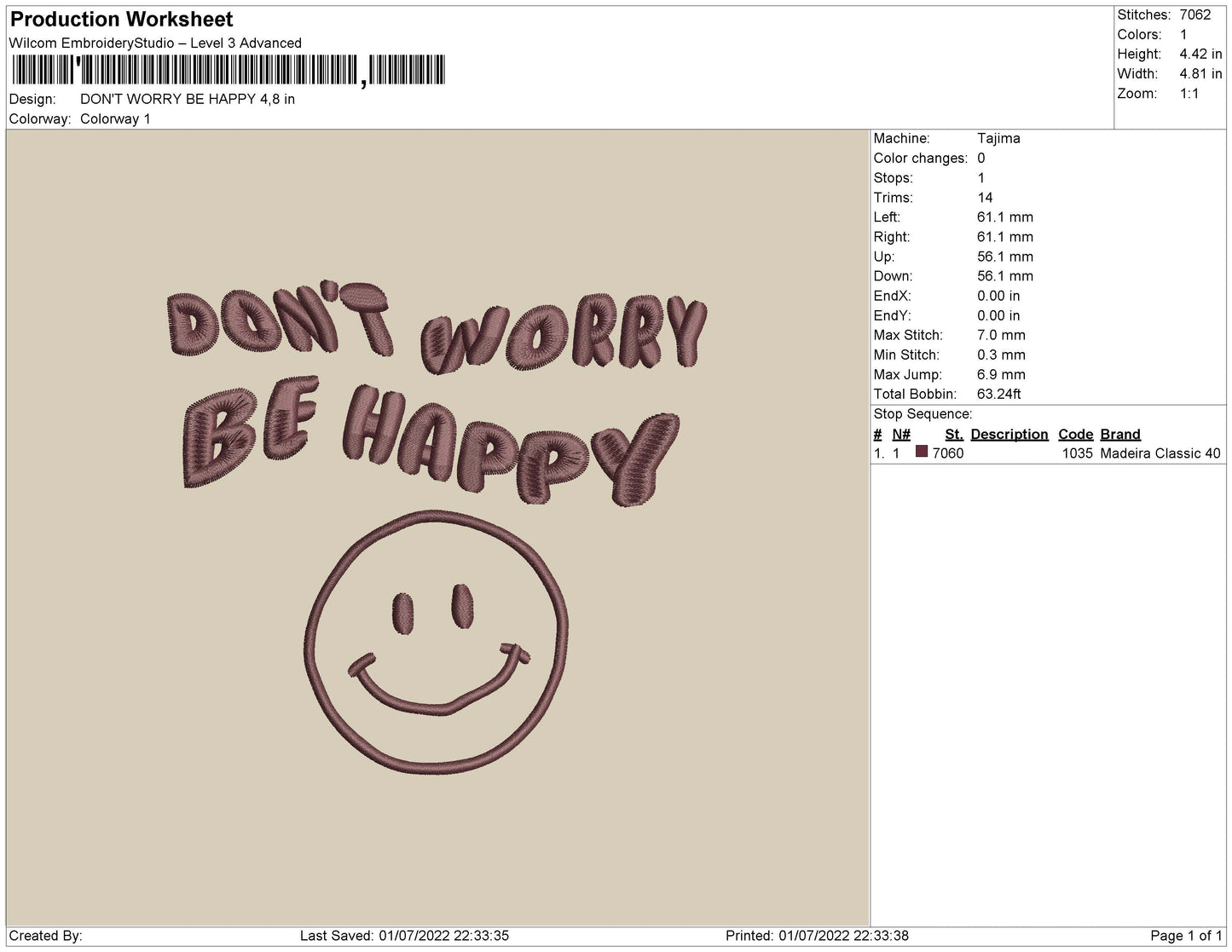Select the Left value 61.1 mm
The image size is (1232, 952).
pos(1005,216)
